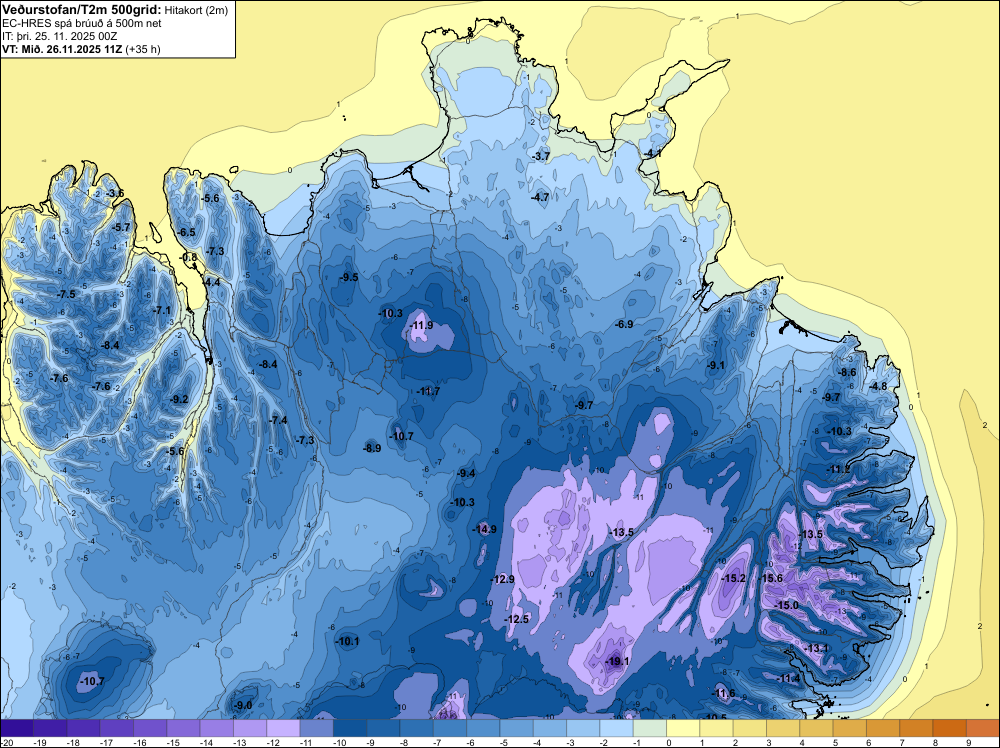Select the -6.9 temperature label

click(x=624, y=324)
